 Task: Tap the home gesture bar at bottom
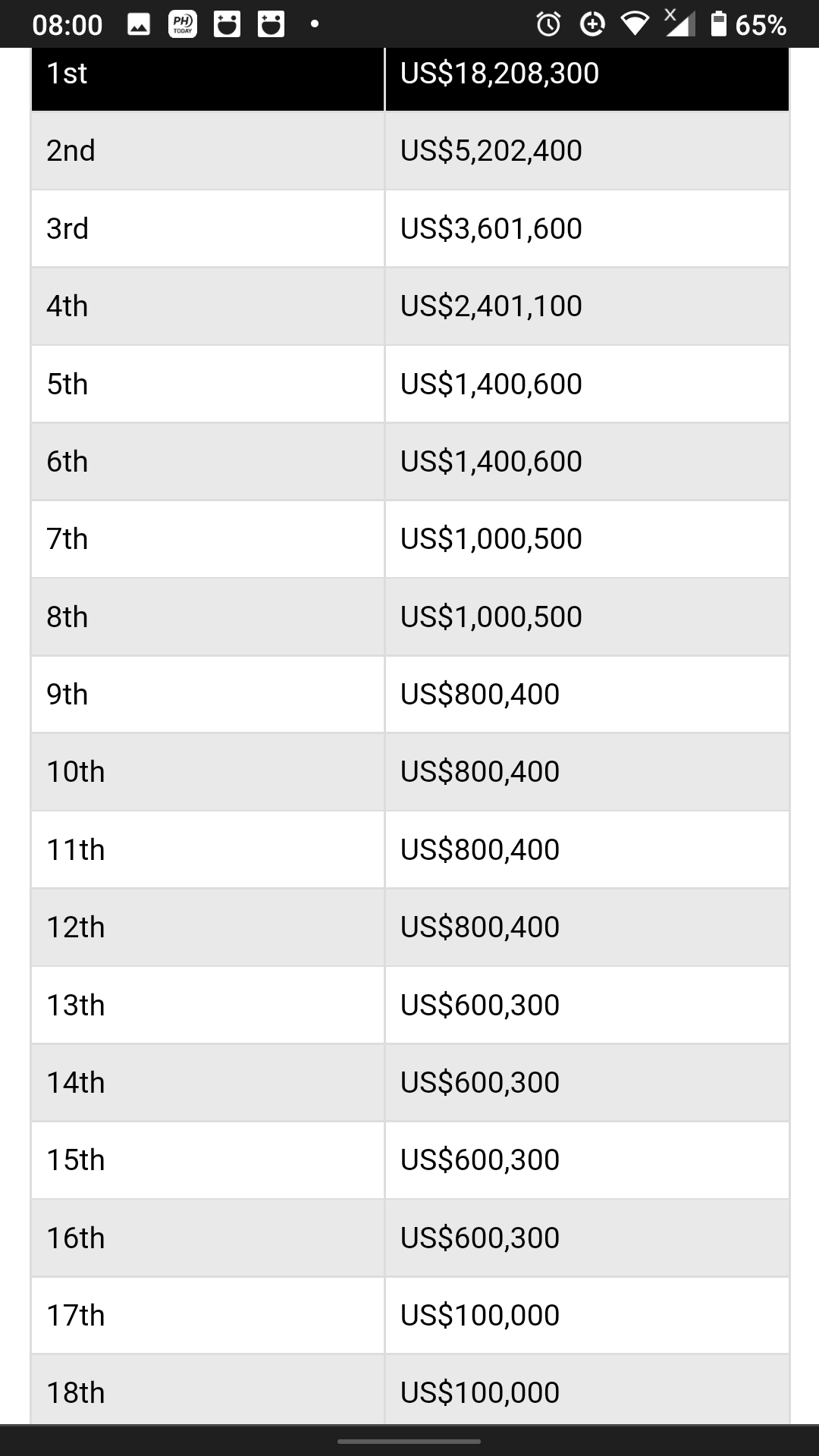[x=409, y=1441]
